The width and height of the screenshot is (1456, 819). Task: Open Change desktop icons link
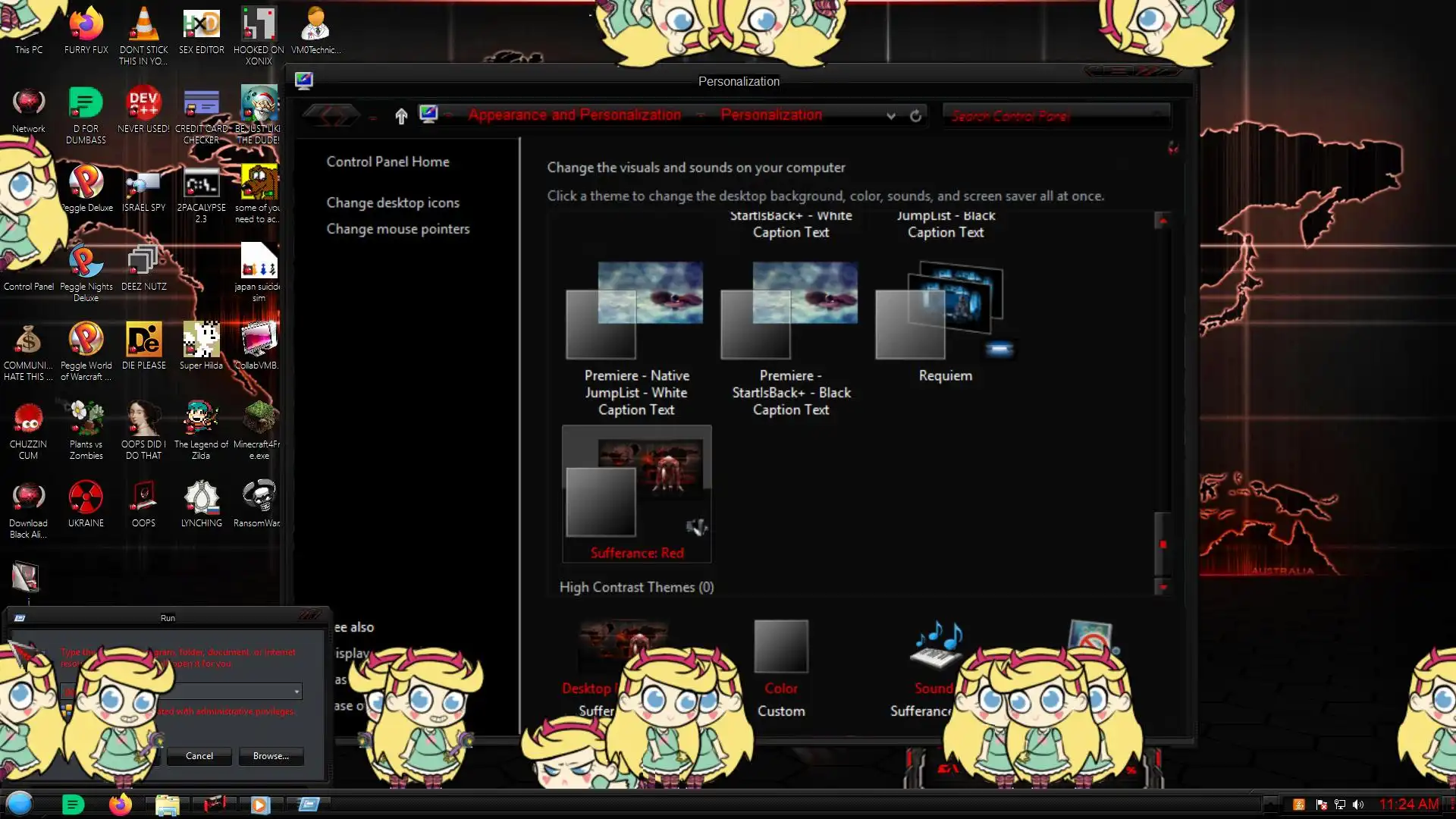[x=393, y=202]
